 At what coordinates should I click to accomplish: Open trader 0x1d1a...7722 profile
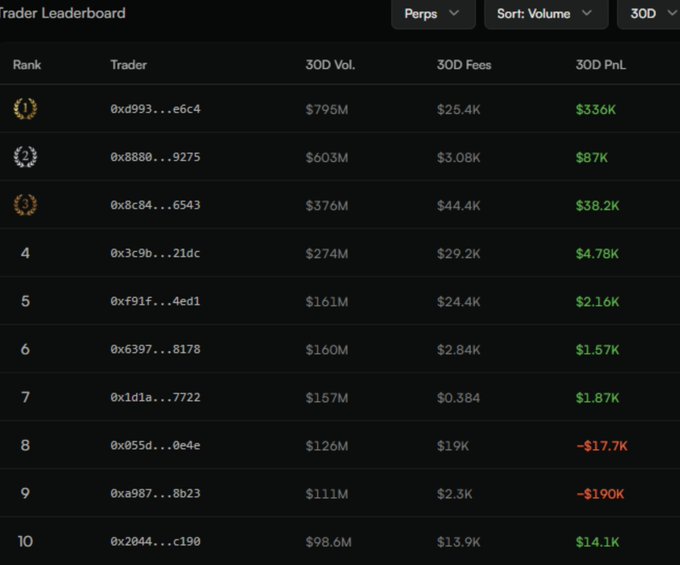point(155,398)
